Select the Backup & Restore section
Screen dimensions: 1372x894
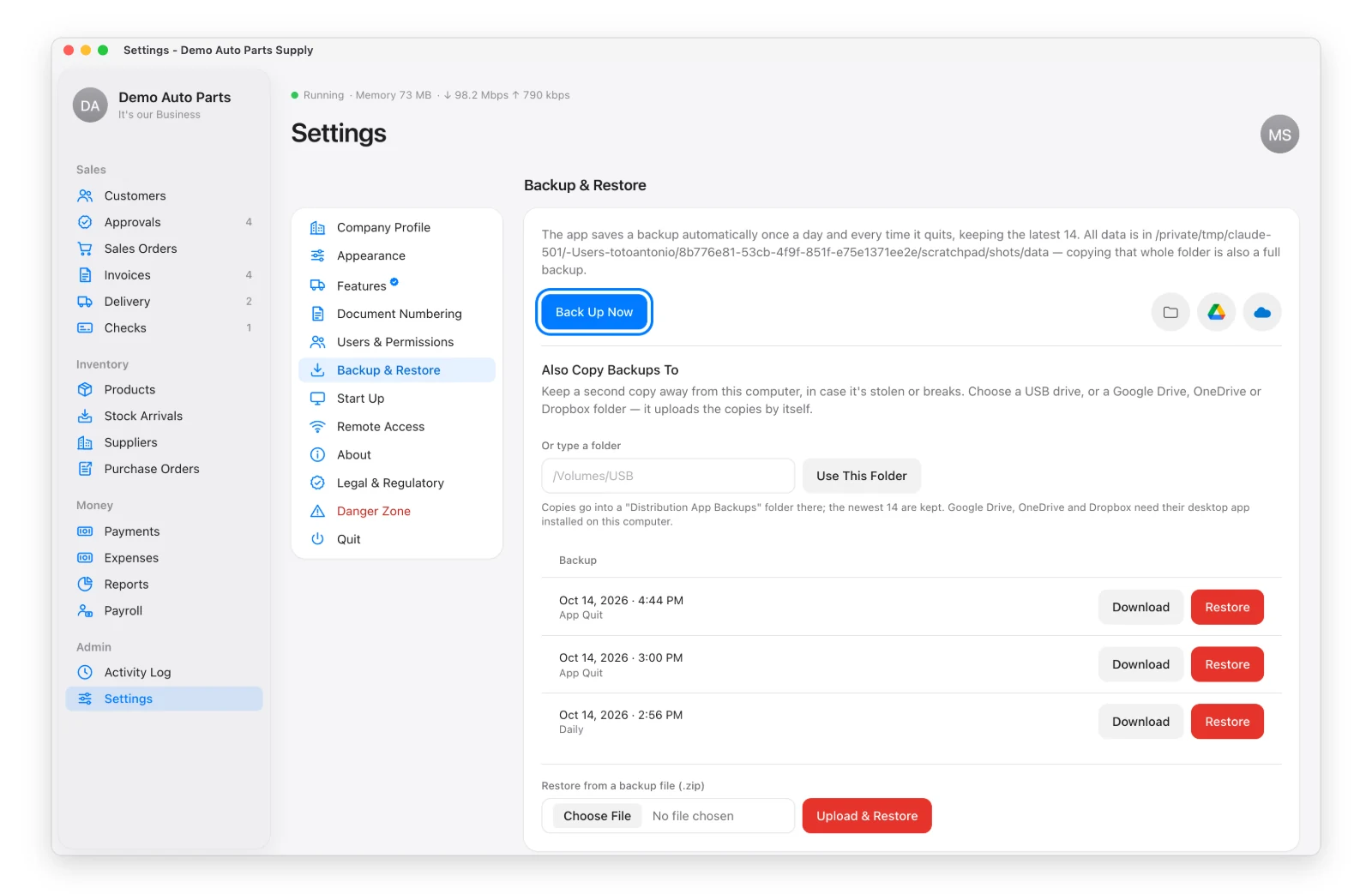[x=397, y=370]
